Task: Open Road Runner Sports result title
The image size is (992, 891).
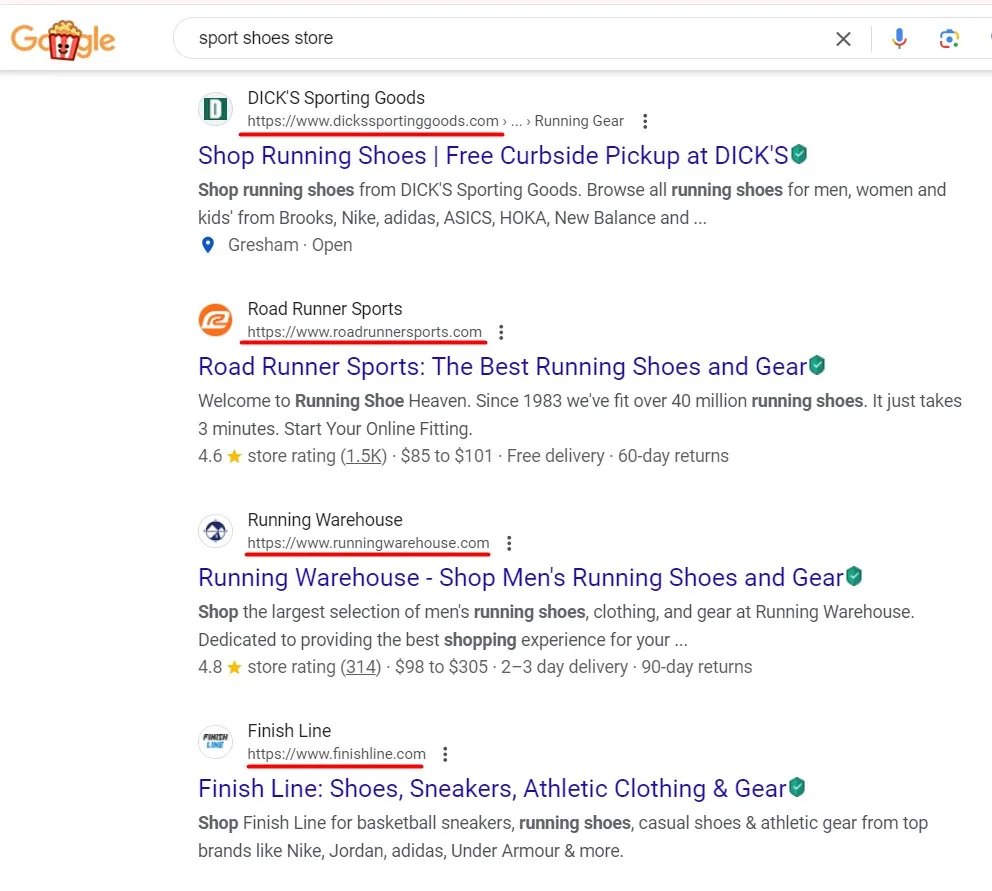Action: pyautogui.click(x=502, y=367)
